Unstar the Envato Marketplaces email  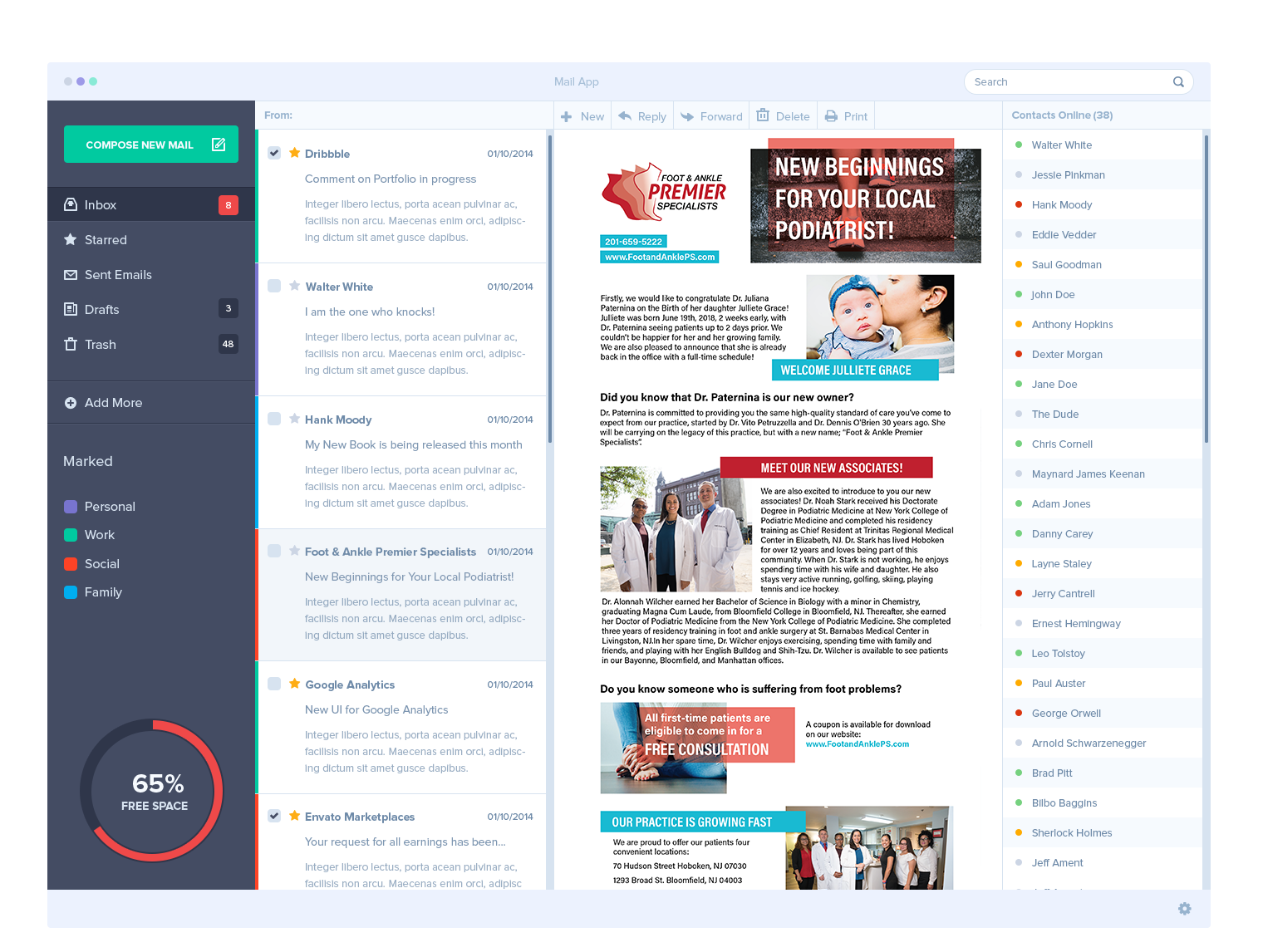coord(294,816)
